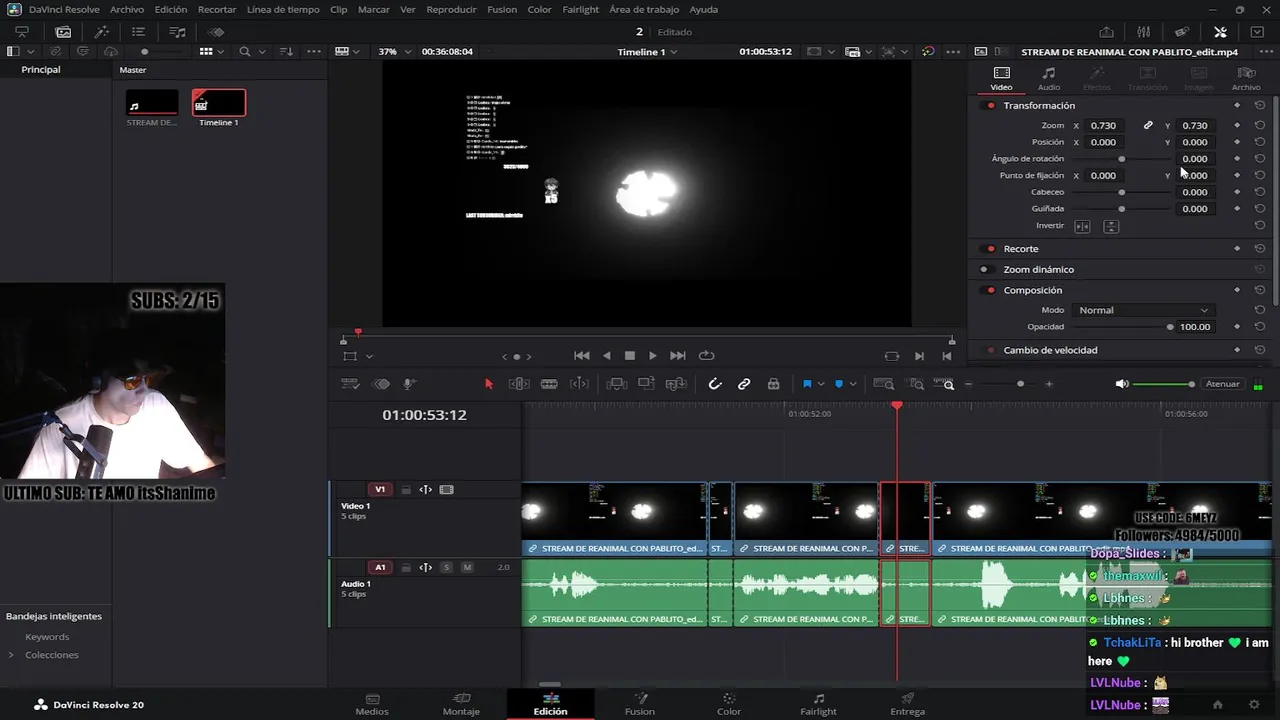Click the Replace clip tool
Image resolution: width=1280 pixels, height=720 pixels.
point(677,384)
